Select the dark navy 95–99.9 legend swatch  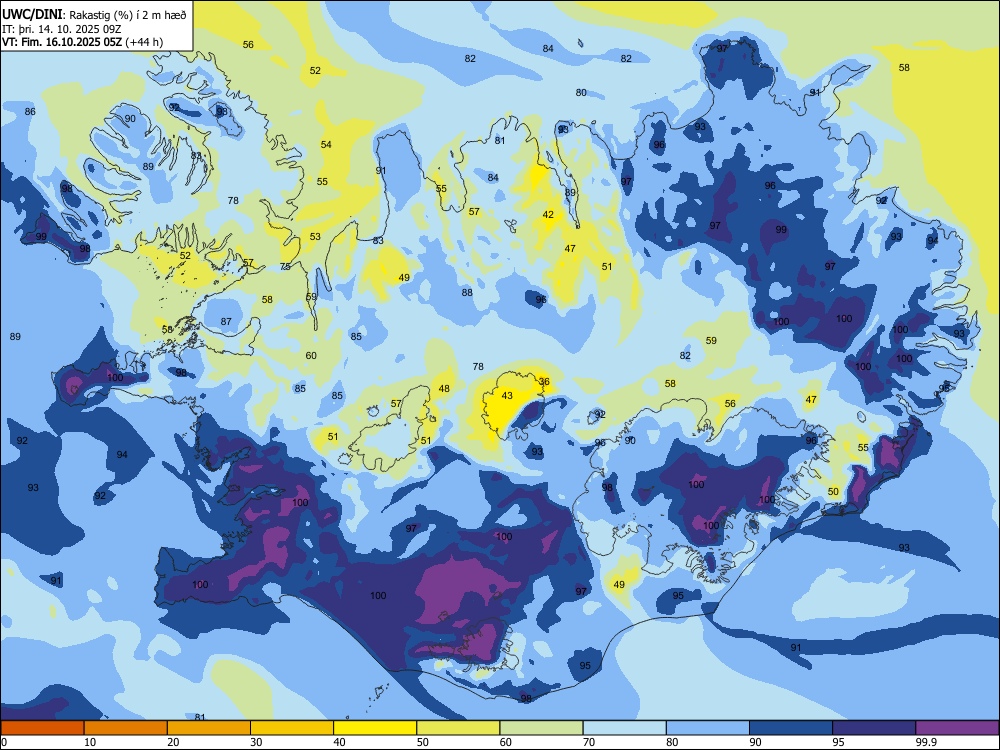(x=874, y=728)
